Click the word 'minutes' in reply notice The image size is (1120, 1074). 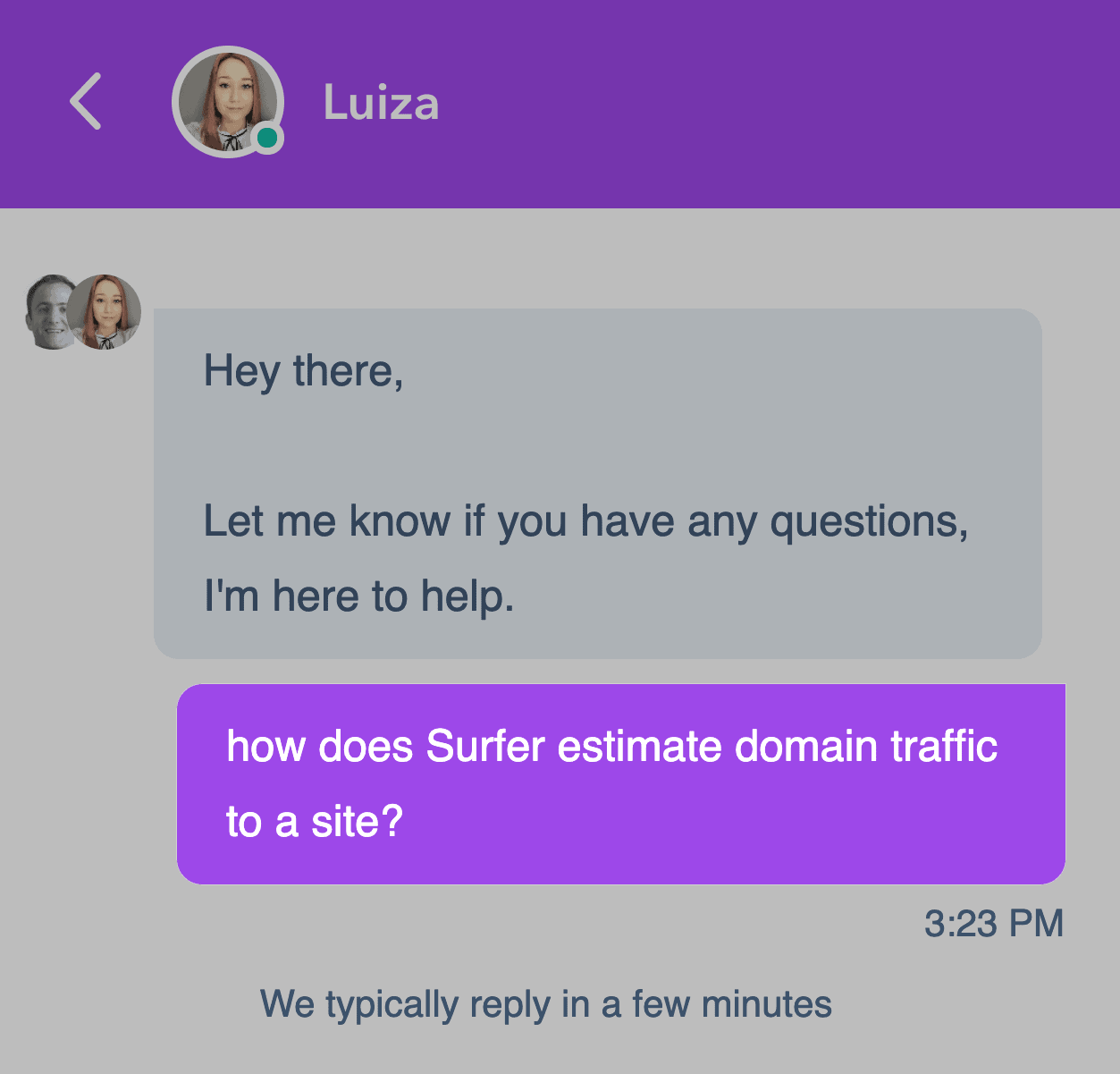coord(767,1004)
